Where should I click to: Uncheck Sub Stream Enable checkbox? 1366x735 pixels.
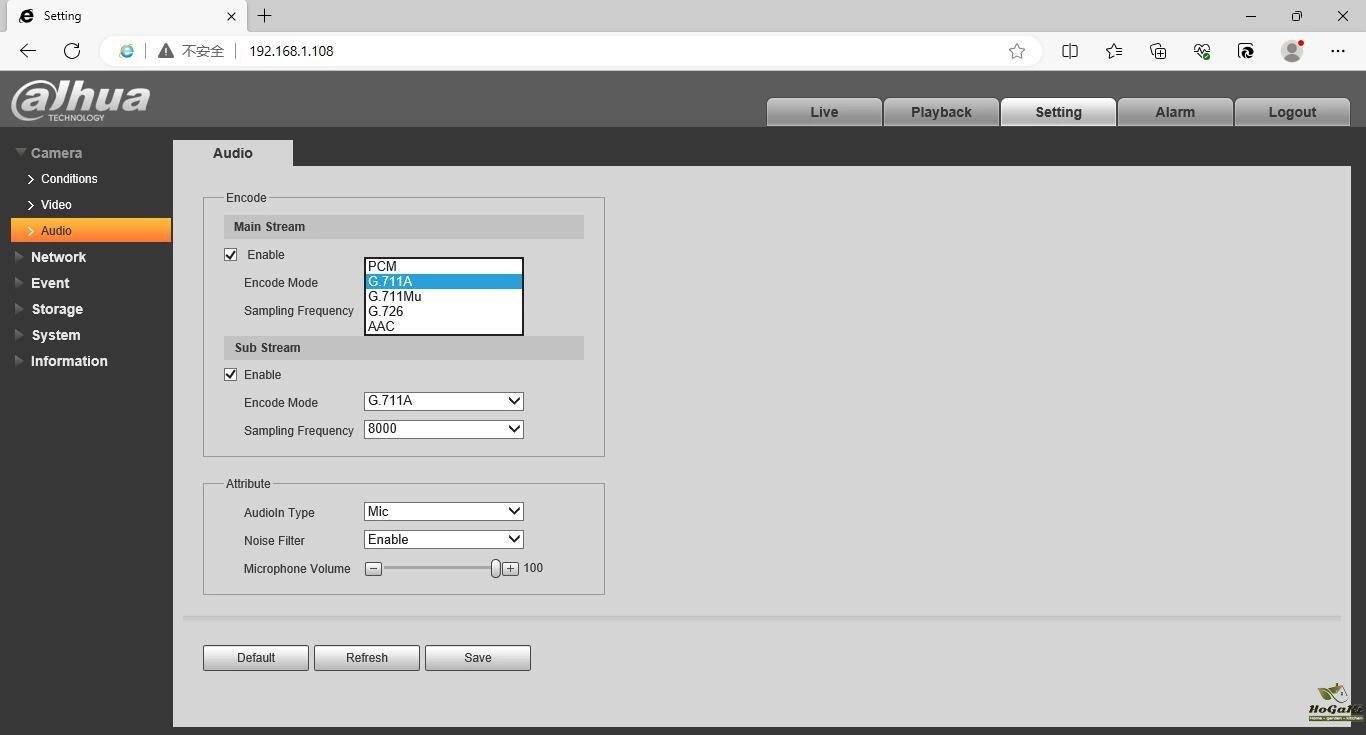(x=231, y=375)
